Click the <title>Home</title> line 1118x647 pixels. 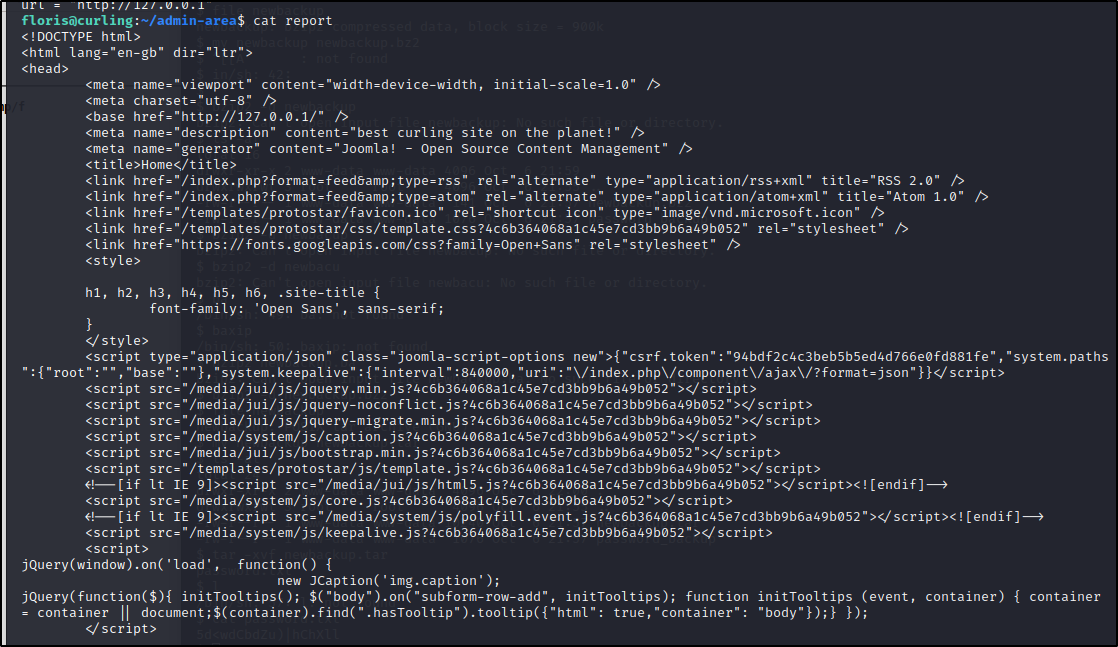(x=161, y=165)
